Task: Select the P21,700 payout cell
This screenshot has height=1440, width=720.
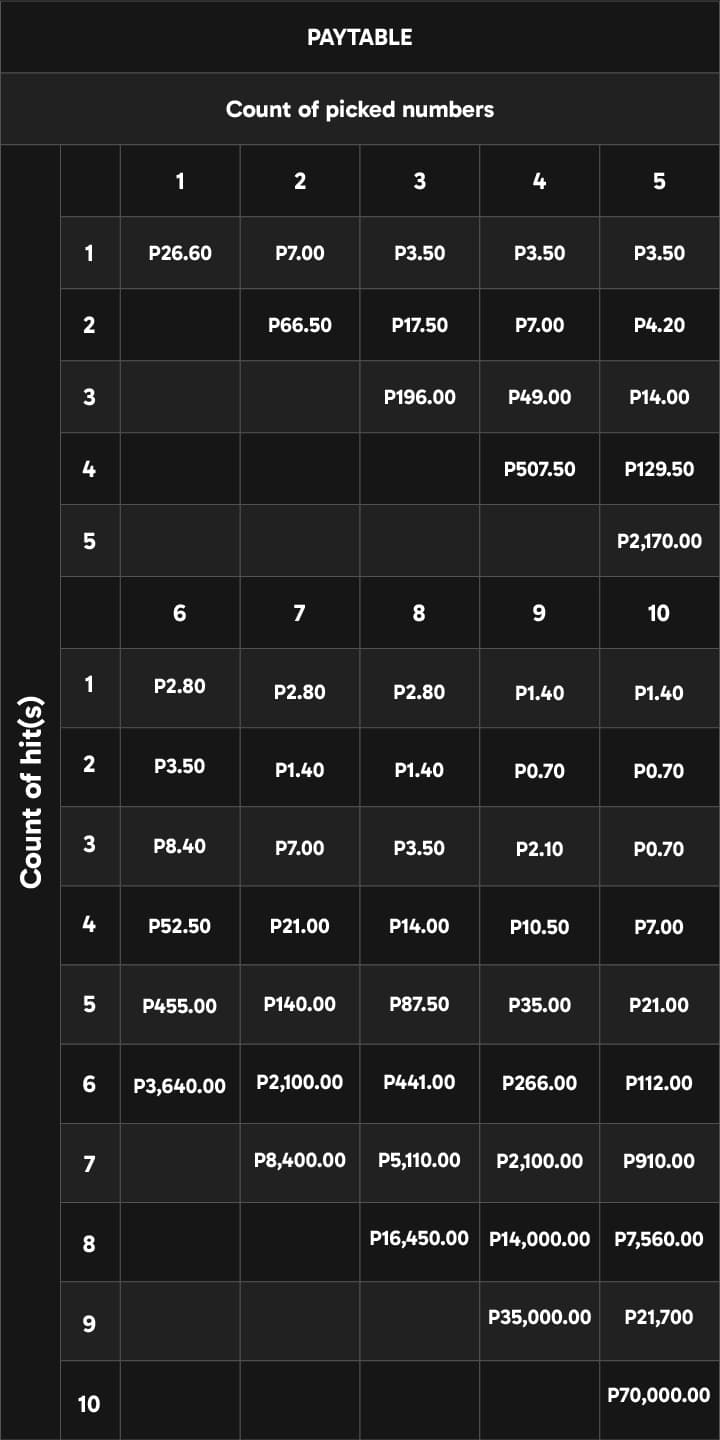Action: (660, 1318)
